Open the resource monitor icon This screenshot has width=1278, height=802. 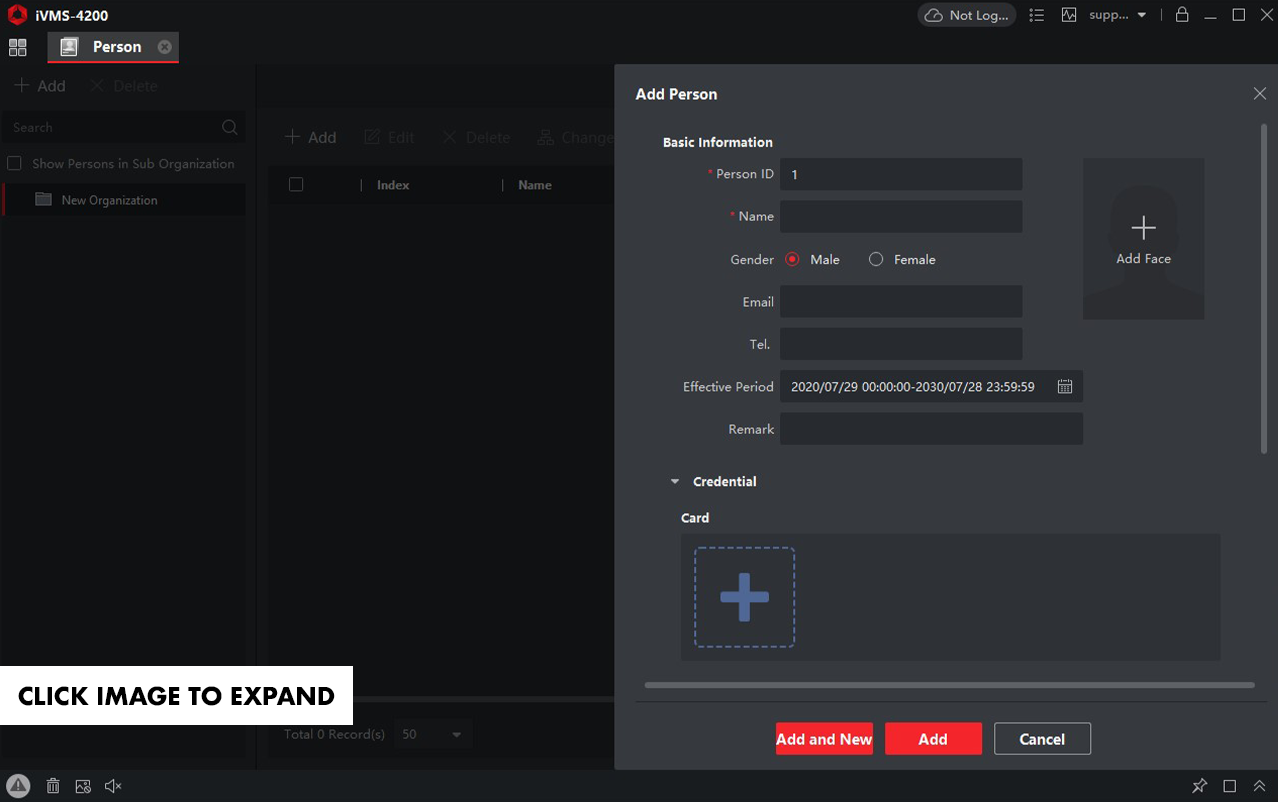[1069, 15]
